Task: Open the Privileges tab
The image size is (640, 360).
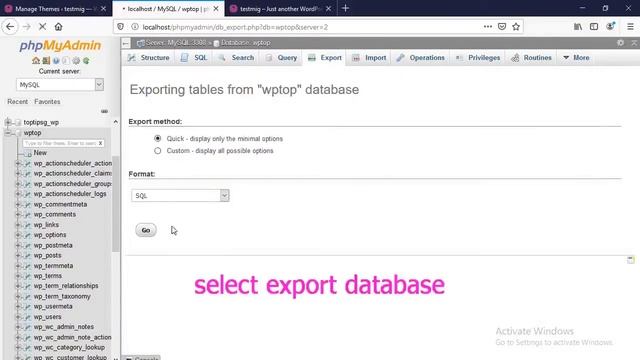Action: point(478,58)
